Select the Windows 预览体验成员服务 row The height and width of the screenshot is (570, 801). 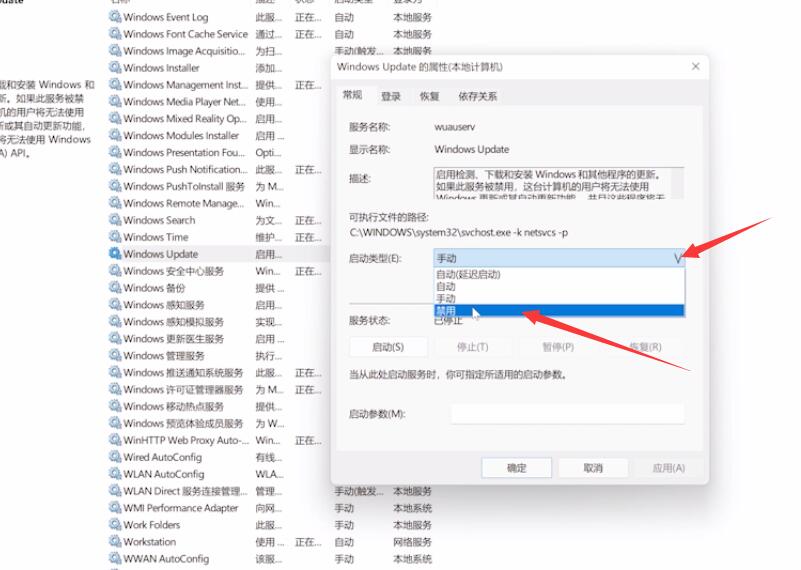click(x=217, y=422)
